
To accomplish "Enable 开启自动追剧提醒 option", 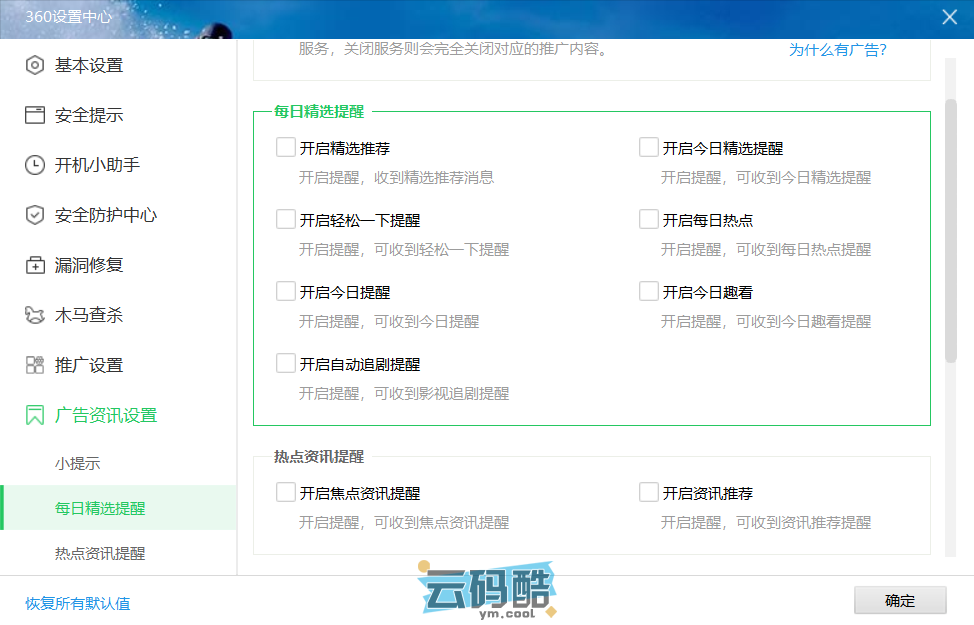I will tap(285, 362).
